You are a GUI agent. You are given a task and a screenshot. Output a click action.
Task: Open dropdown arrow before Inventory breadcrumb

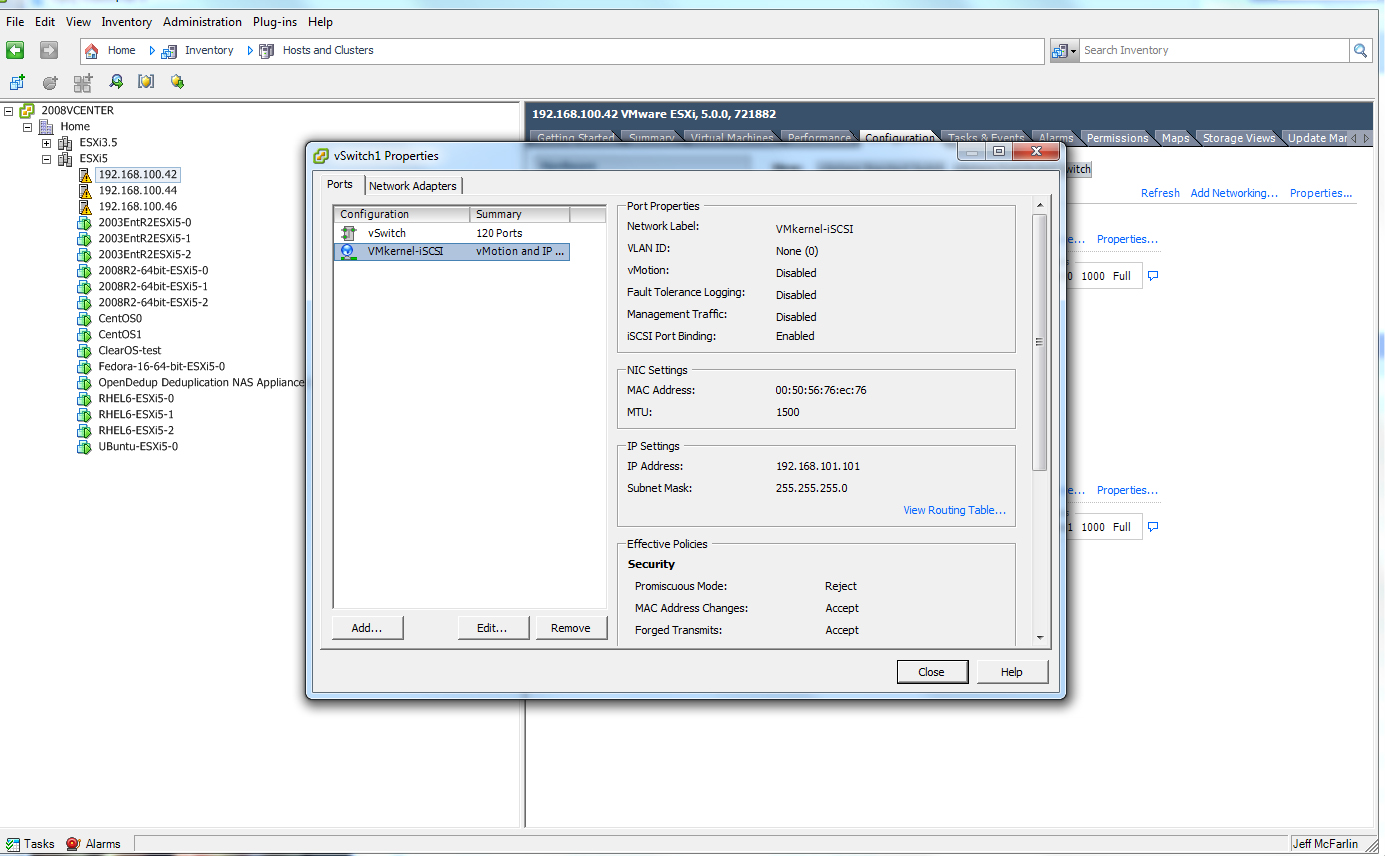pyautogui.click(x=152, y=50)
